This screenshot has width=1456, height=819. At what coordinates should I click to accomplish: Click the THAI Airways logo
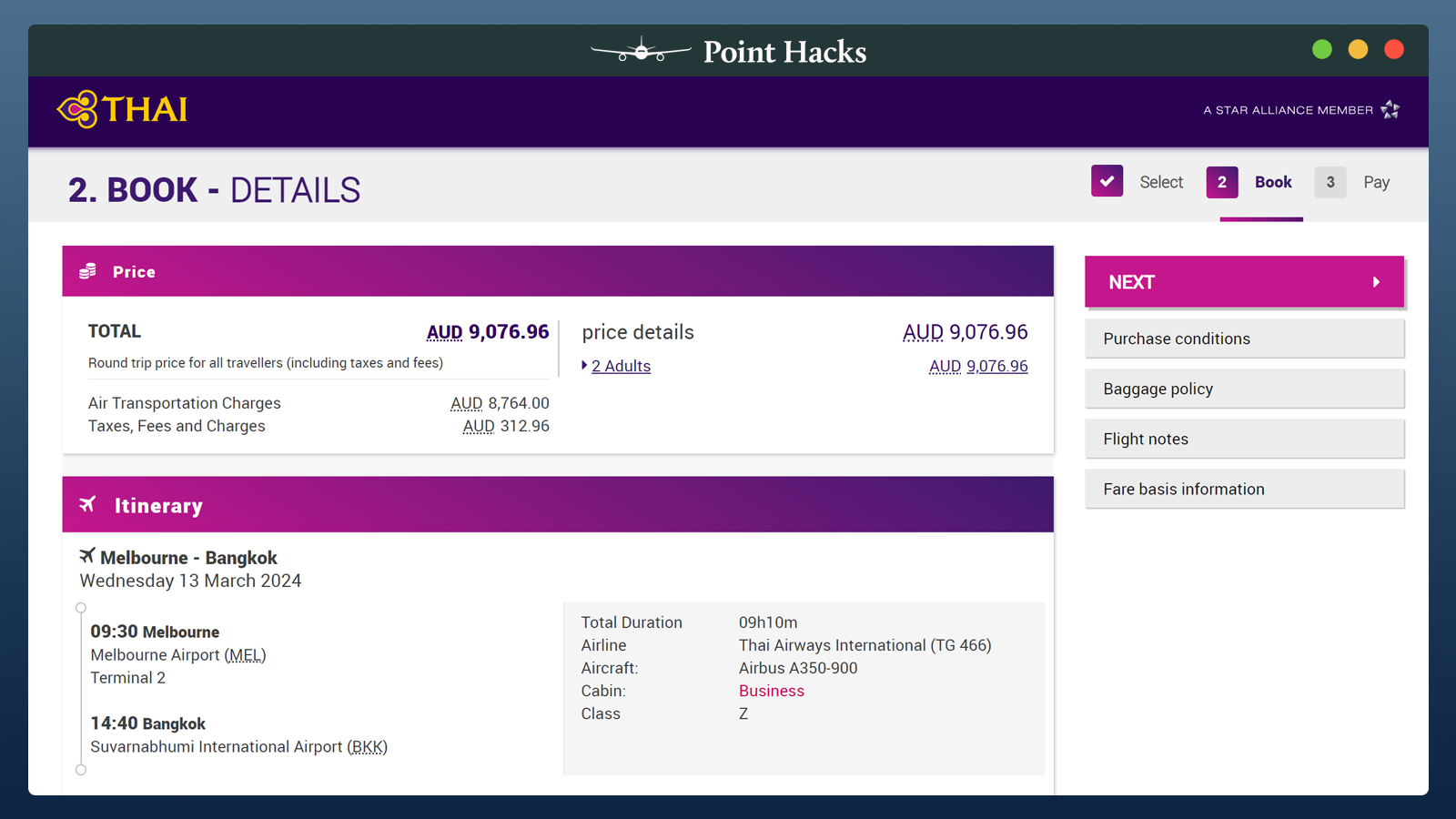point(122,109)
